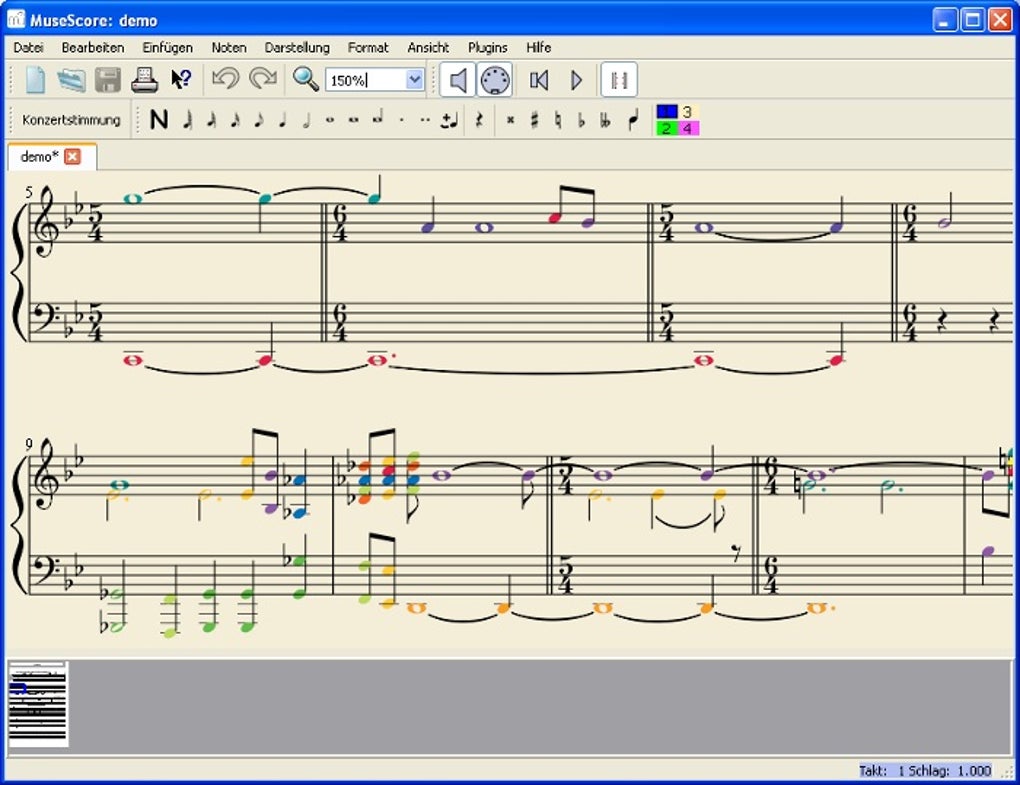Apply the natural accidental
1020x785 pixels.
tap(558, 120)
